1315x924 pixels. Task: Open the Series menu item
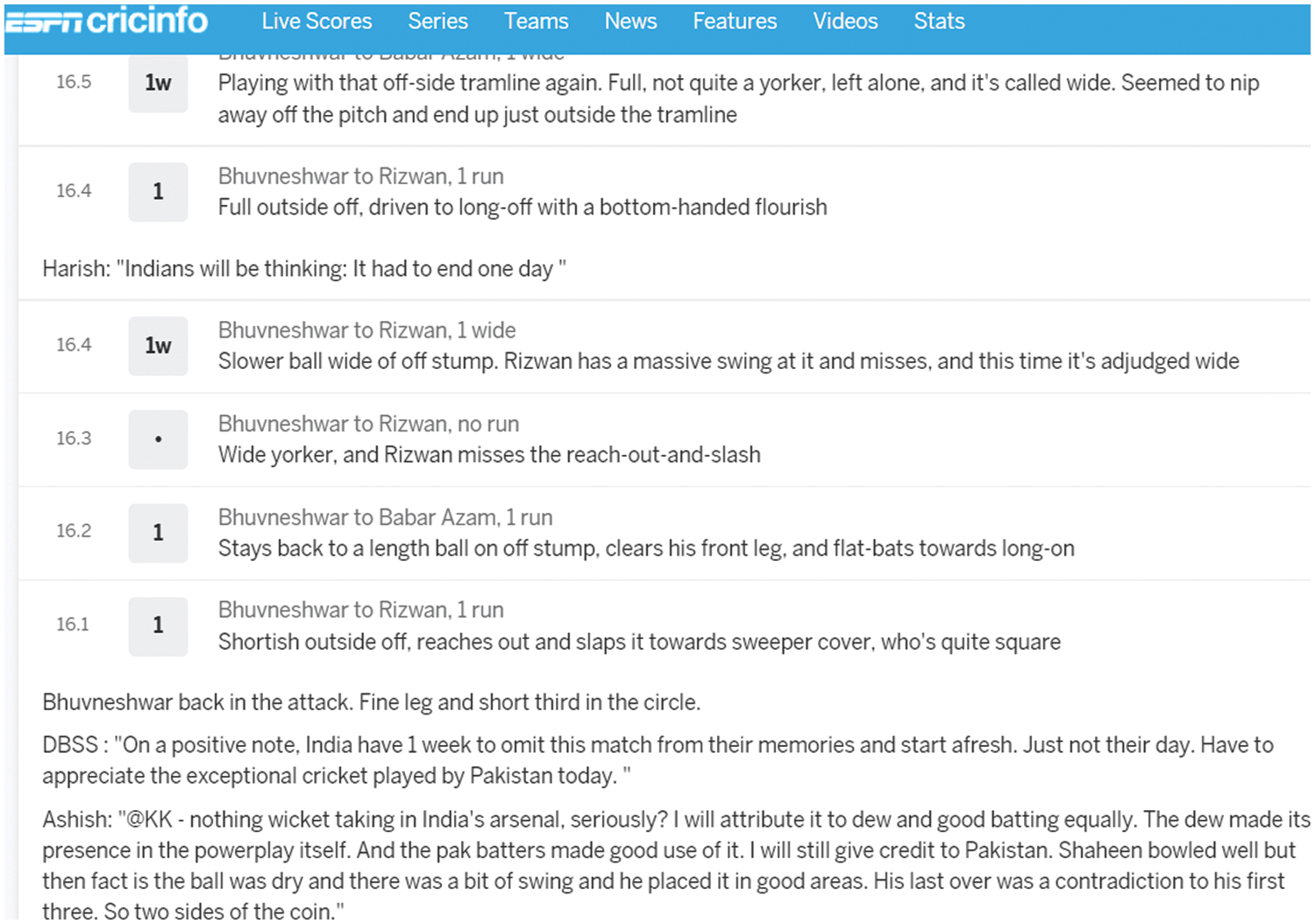437,21
